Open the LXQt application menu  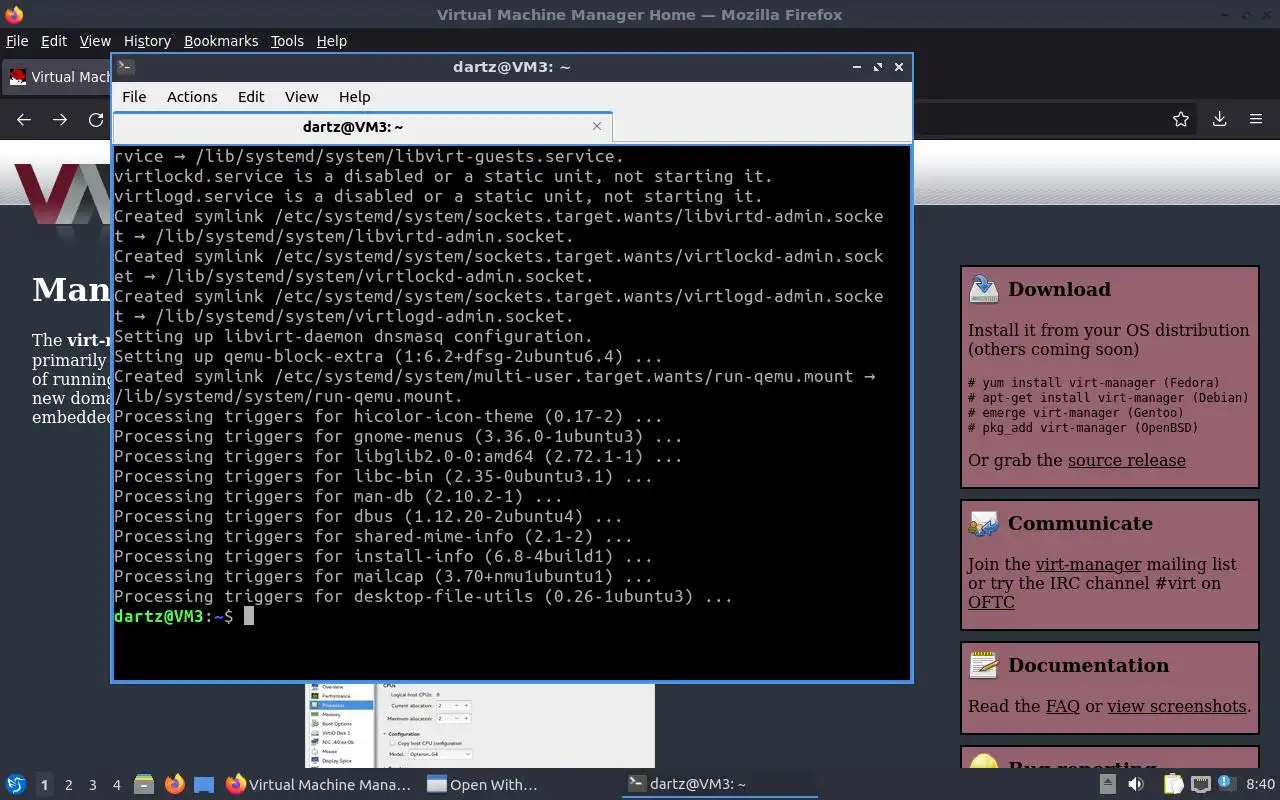pos(16,784)
